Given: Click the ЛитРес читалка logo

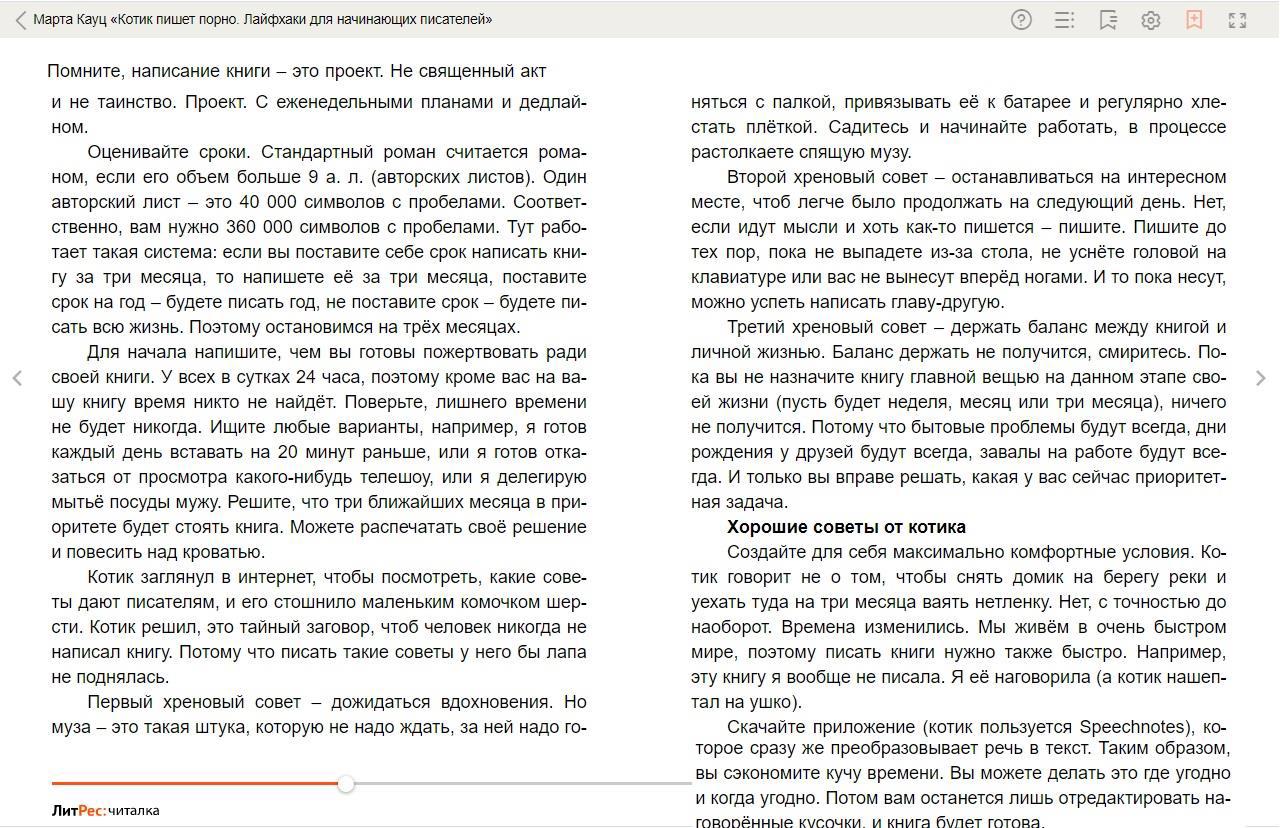Looking at the screenshot, I should coord(105,811).
